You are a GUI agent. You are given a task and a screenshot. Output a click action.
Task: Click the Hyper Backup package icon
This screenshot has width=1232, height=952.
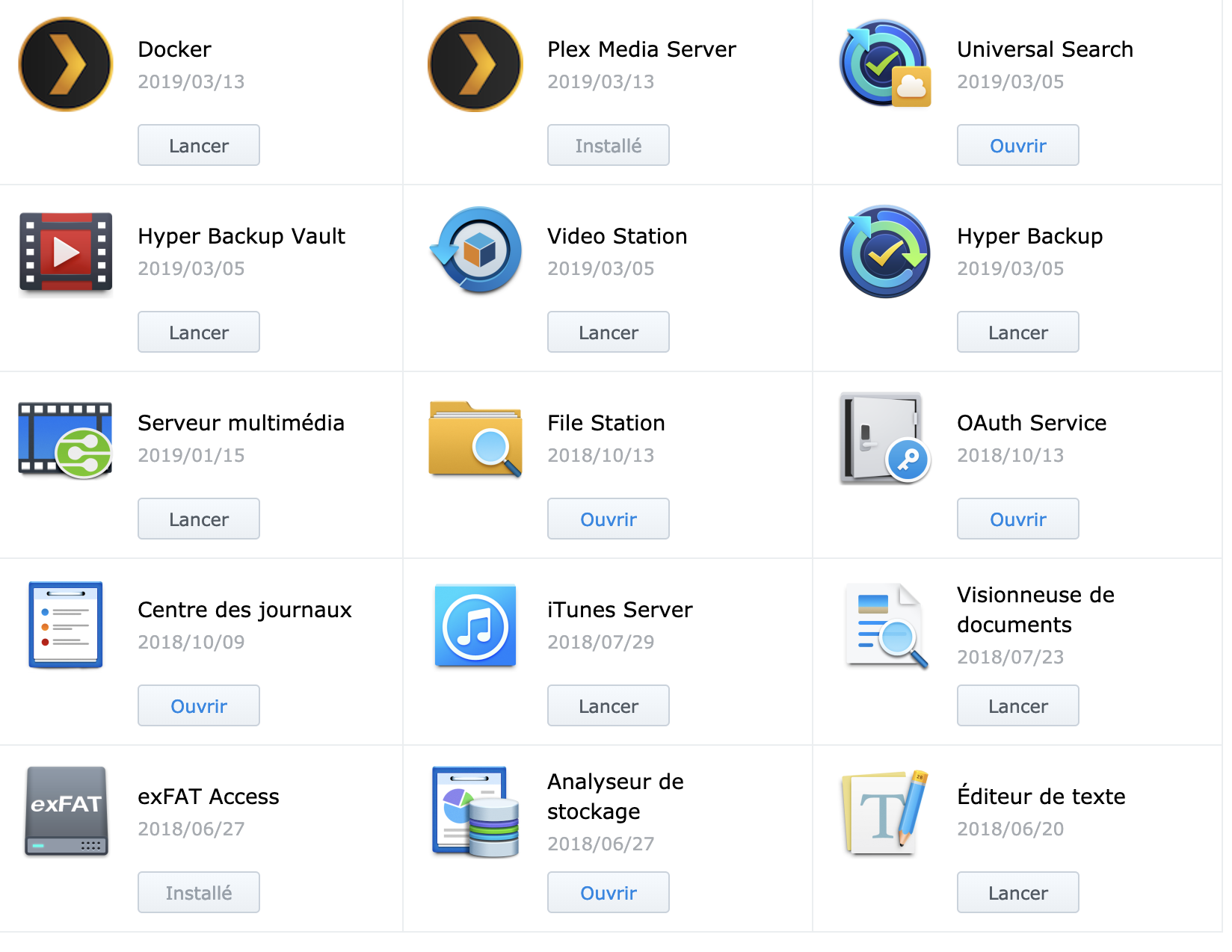[885, 252]
